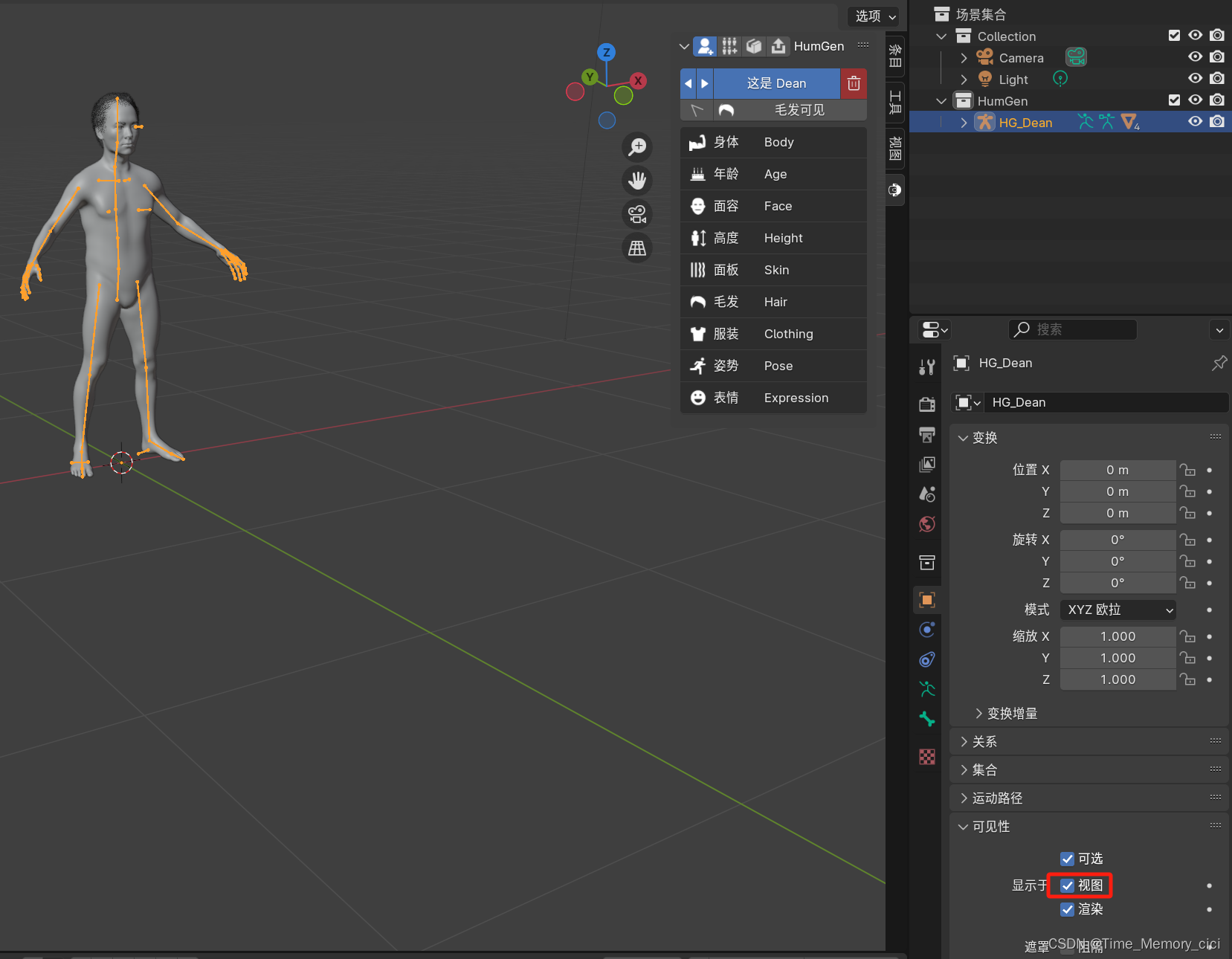Open the 高度 Height section
The width and height of the screenshot is (1232, 959).
pyautogui.click(x=773, y=239)
